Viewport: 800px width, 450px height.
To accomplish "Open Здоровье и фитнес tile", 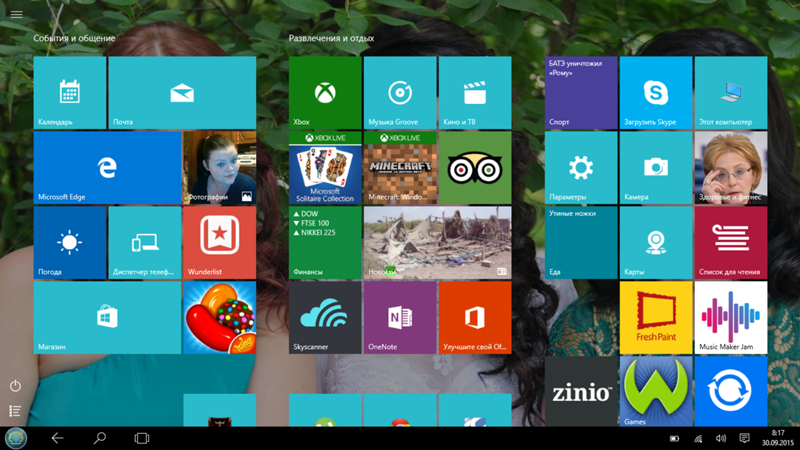I will click(x=731, y=167).
